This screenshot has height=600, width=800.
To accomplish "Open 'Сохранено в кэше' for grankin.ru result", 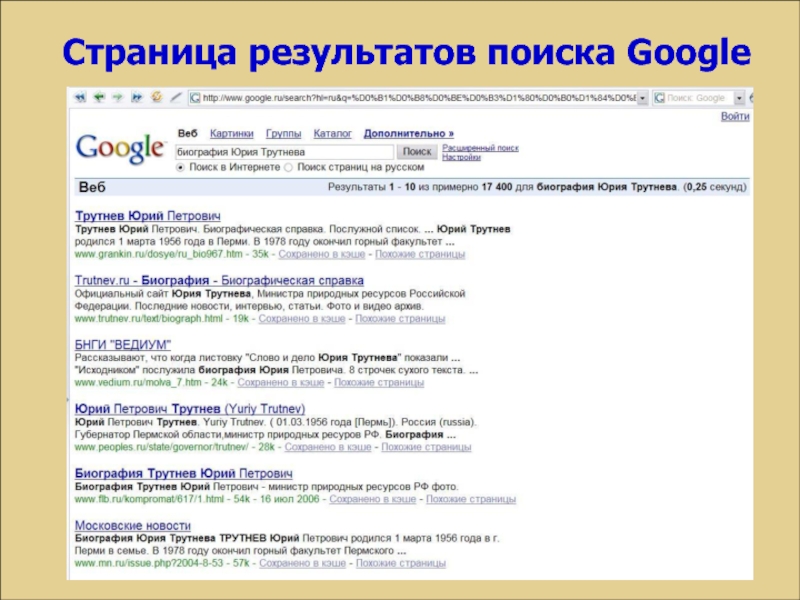I will pos(321,254).
